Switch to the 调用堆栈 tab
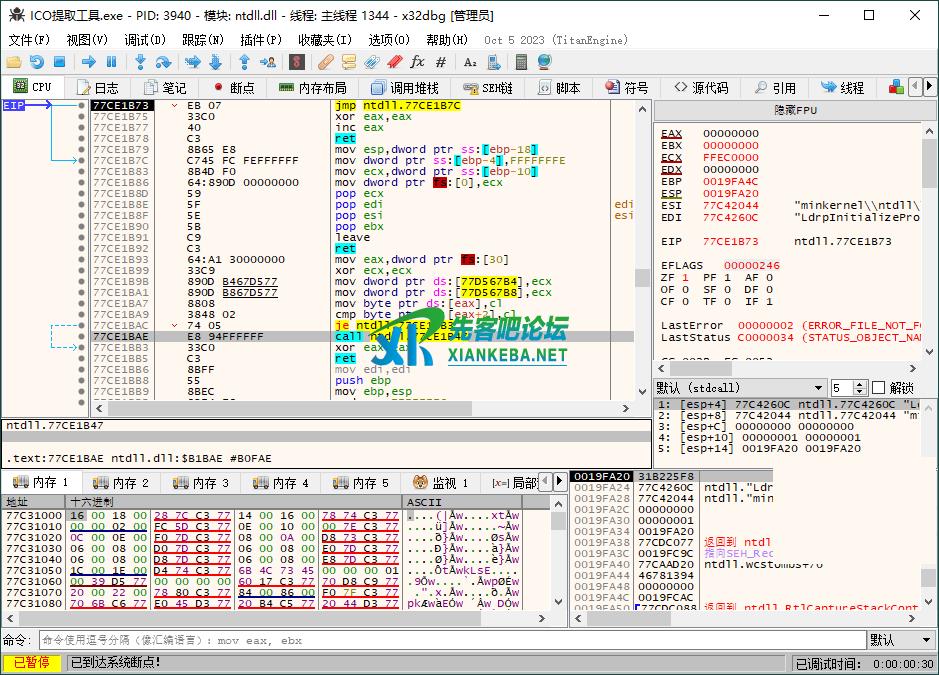Viewport: 939px width, 675px height. (405, 87)
